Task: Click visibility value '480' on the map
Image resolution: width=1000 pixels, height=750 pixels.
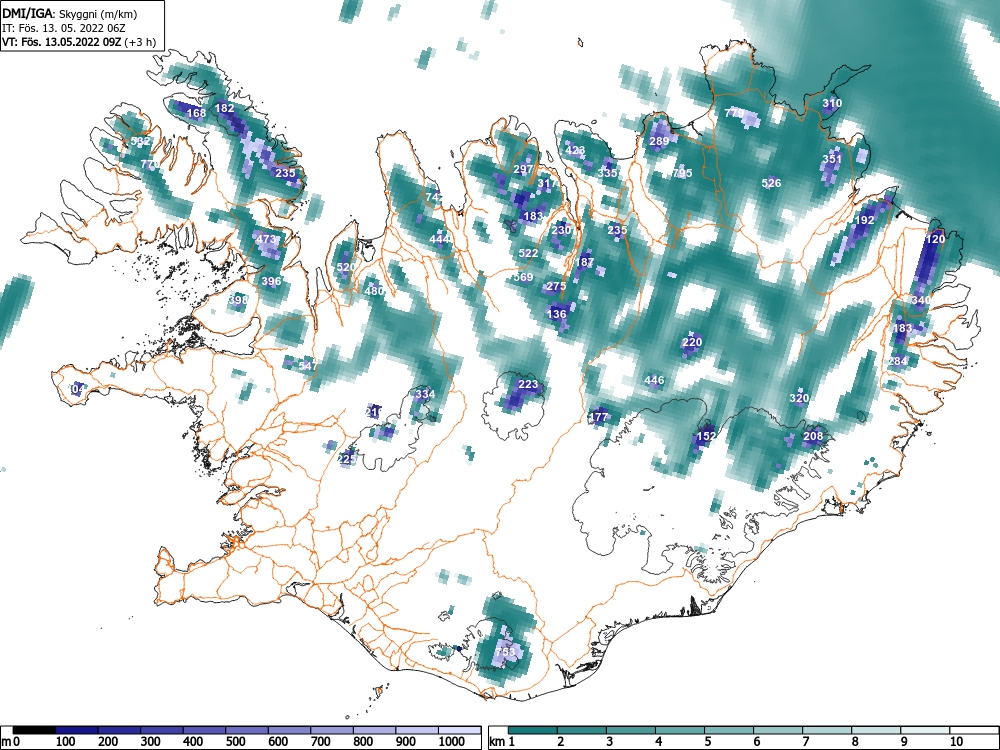Action: (374, 291)
